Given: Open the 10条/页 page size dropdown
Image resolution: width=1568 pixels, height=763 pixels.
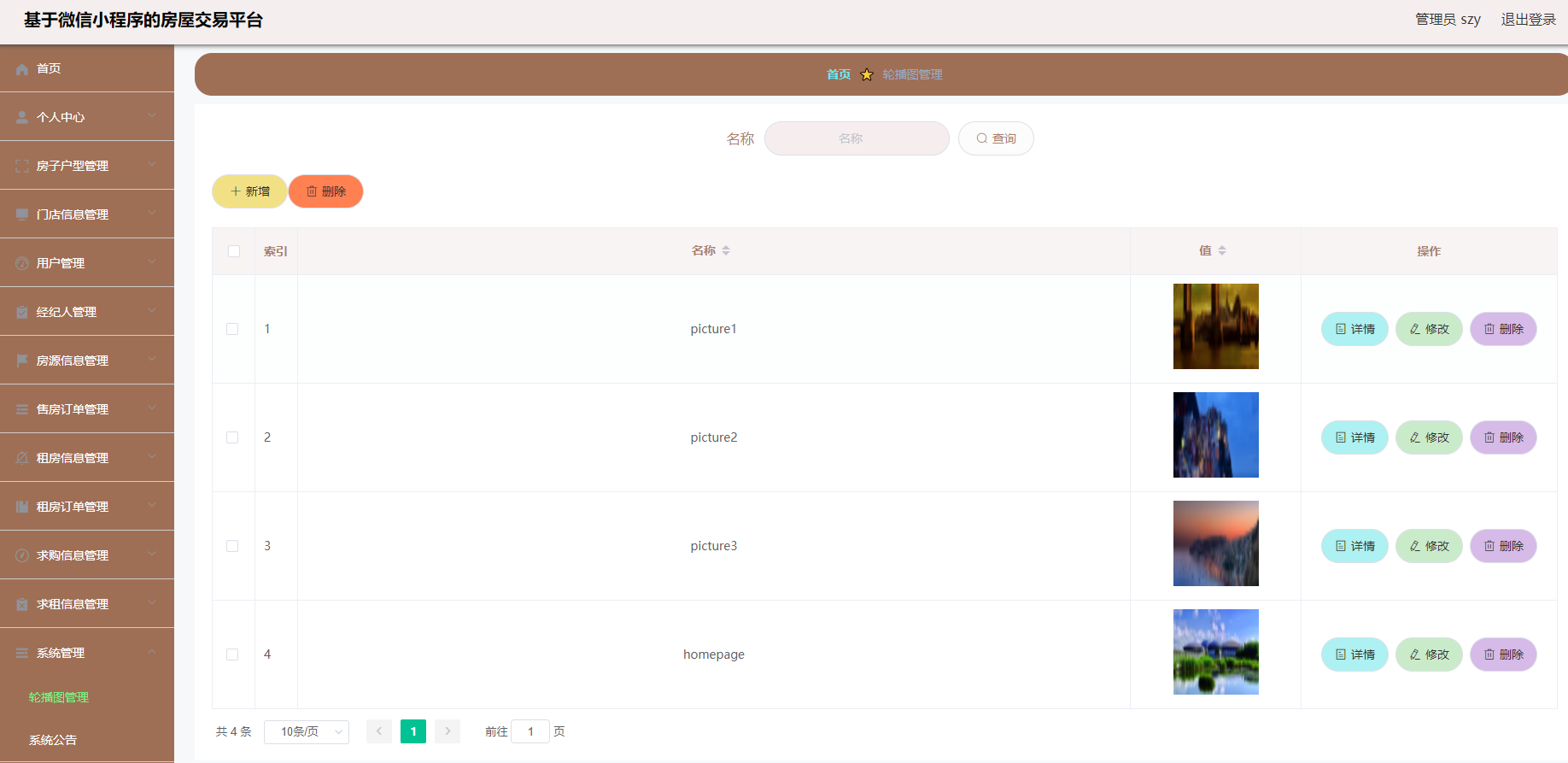Looking at the screenshot, I should point(307,731).
